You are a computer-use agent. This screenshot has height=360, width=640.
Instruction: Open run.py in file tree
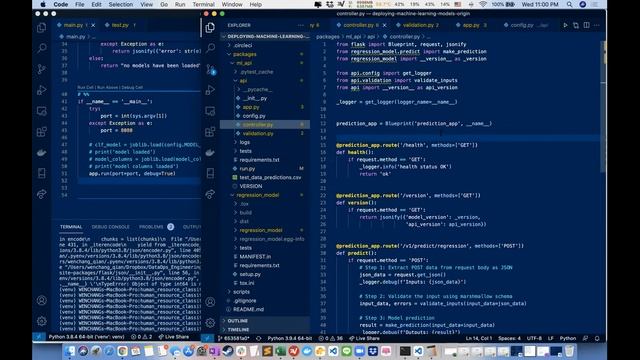pos(247,169)
